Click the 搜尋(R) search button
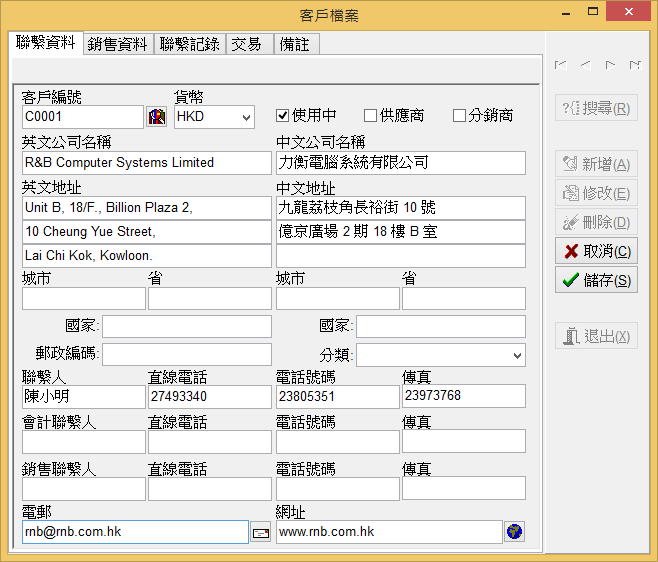 [596, 108]
